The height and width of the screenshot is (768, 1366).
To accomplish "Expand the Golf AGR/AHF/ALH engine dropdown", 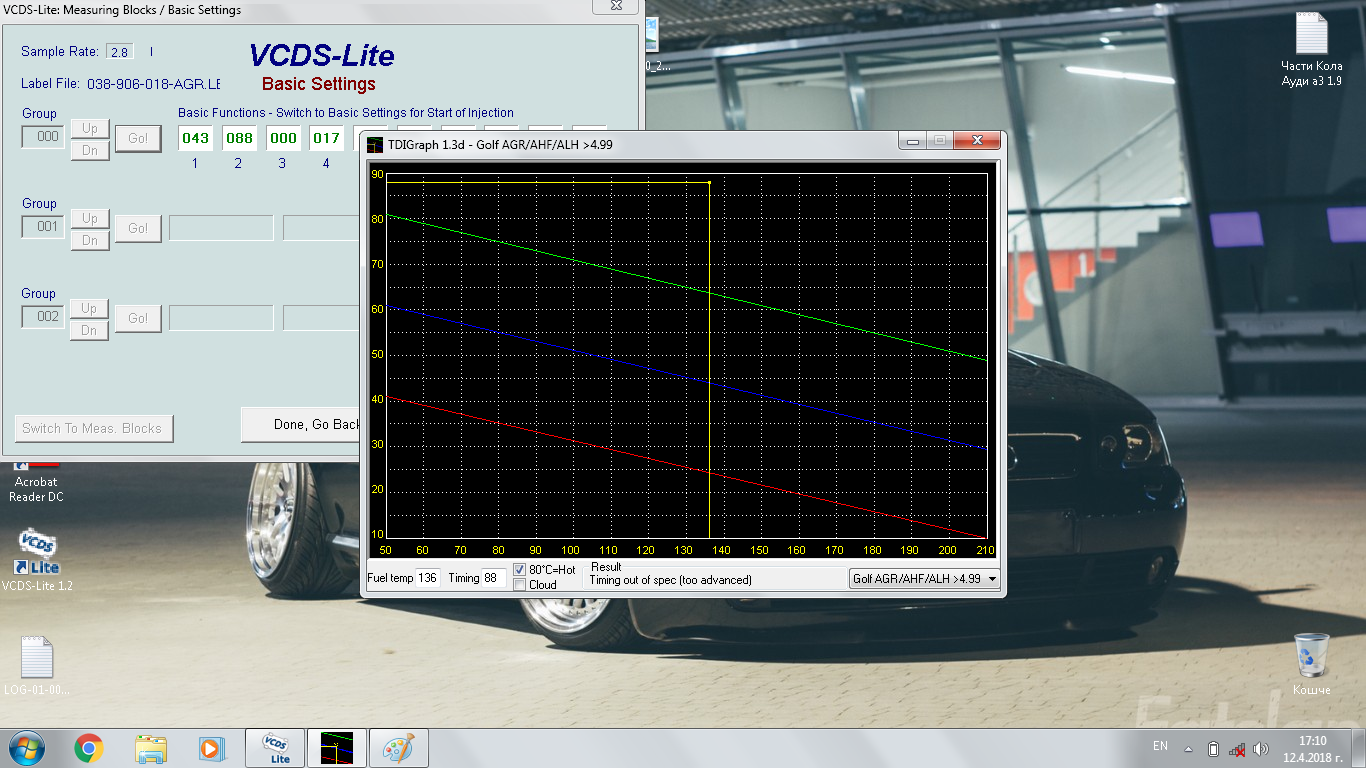I will [x=991, y=579].
